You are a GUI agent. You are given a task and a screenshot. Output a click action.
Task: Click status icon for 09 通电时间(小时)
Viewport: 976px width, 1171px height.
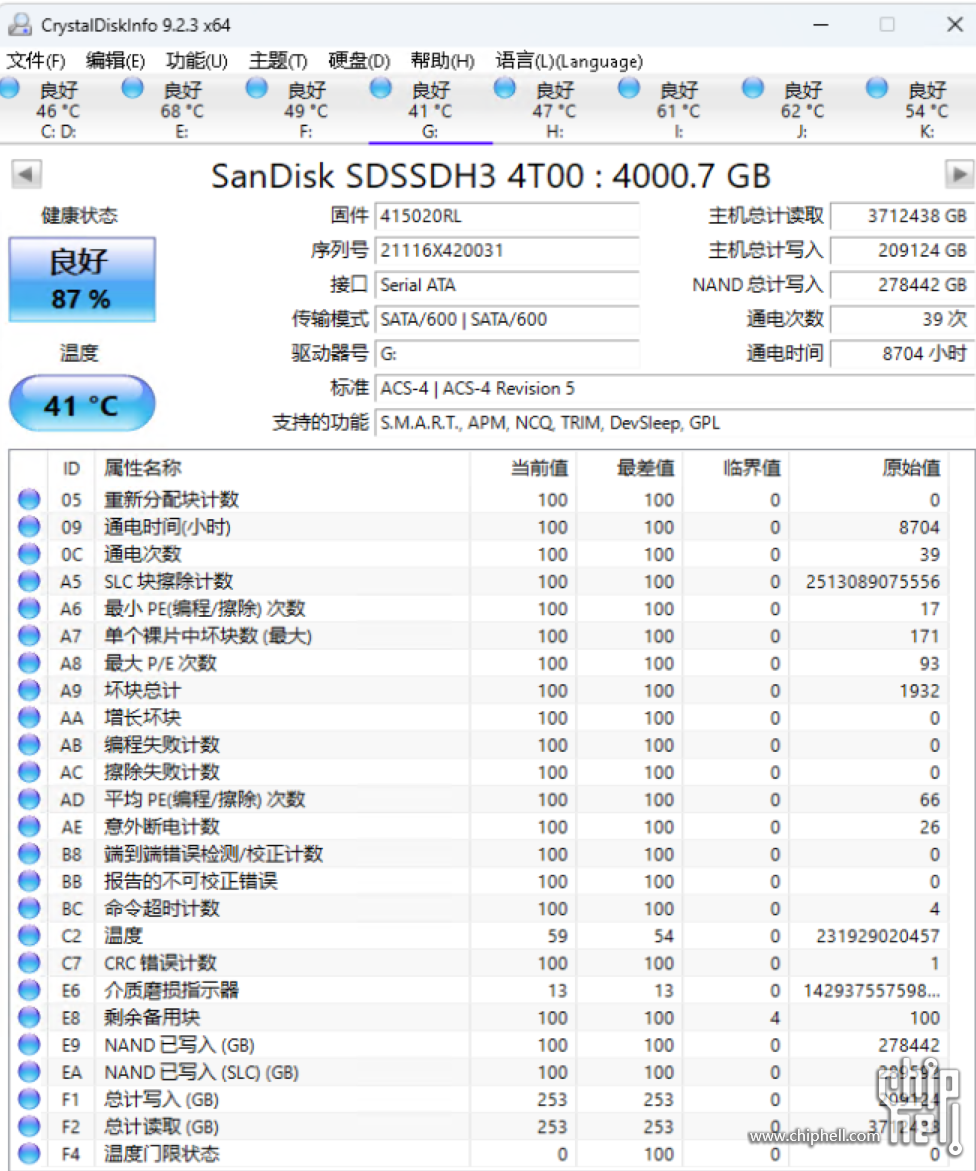(29, 527)
